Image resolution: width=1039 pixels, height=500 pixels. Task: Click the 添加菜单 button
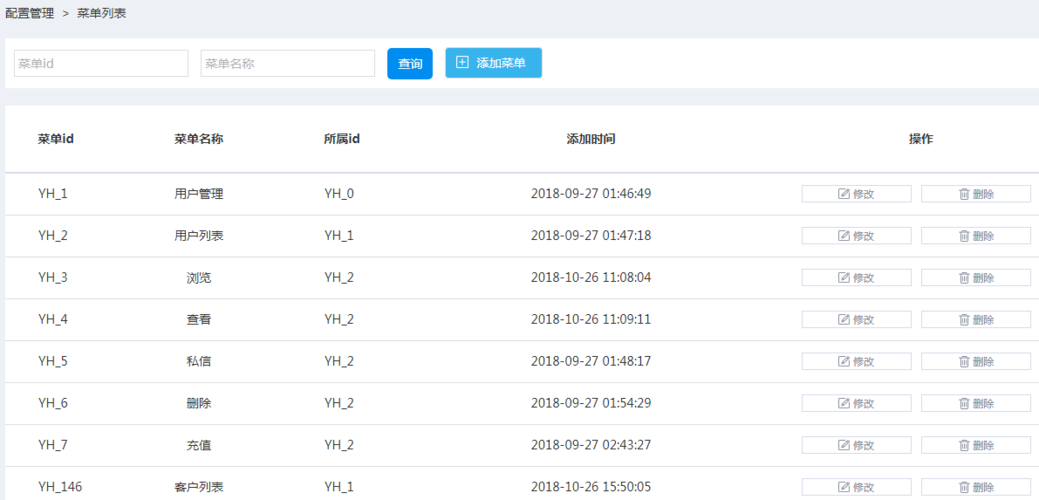click(493, 63)
